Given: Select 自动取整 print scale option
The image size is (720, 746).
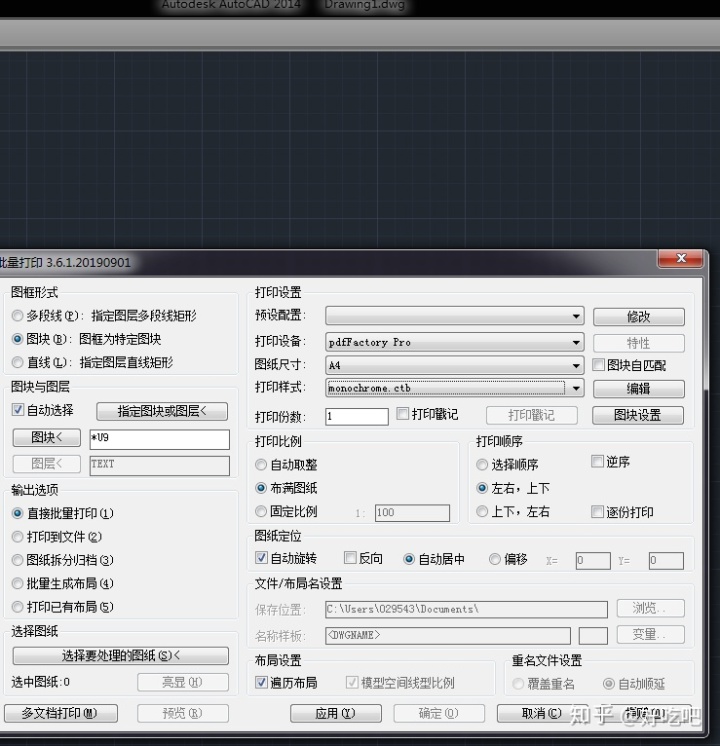Looking at the screenshot, I should [x=261, y=465].
